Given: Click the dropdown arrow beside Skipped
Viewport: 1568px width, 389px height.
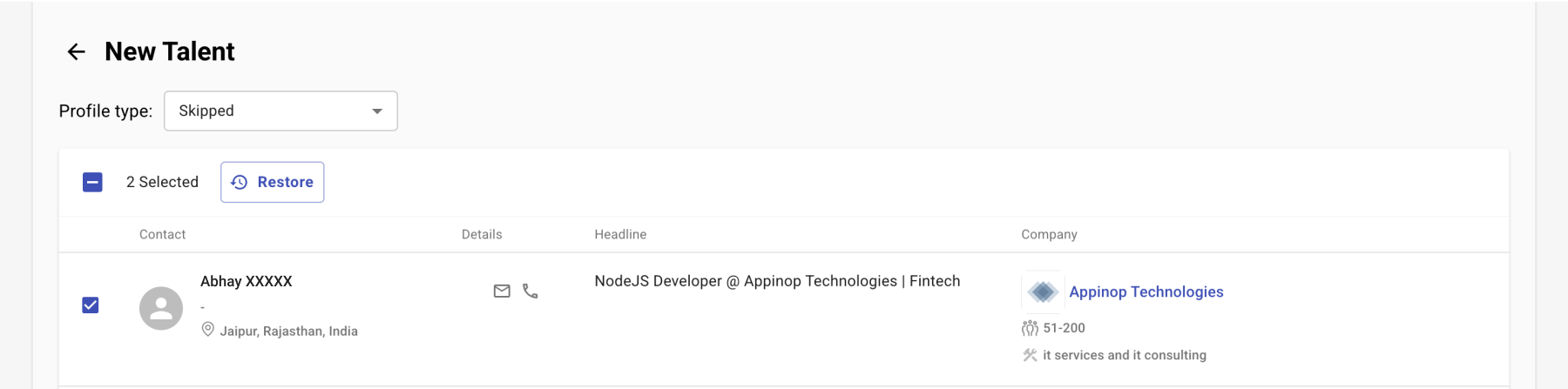Looking at the screenshot, I should click(377, 111).
